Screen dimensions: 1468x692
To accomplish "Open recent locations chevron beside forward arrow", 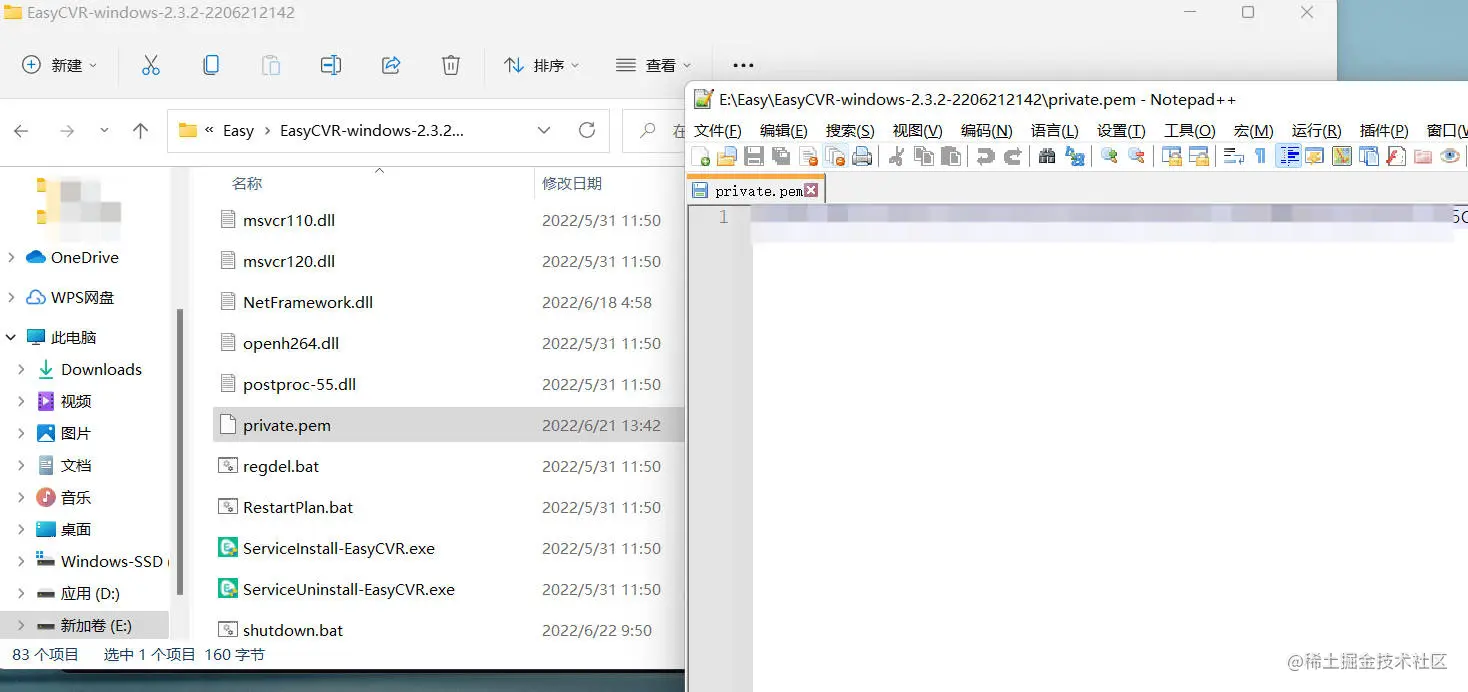I will tap(105, 130).
